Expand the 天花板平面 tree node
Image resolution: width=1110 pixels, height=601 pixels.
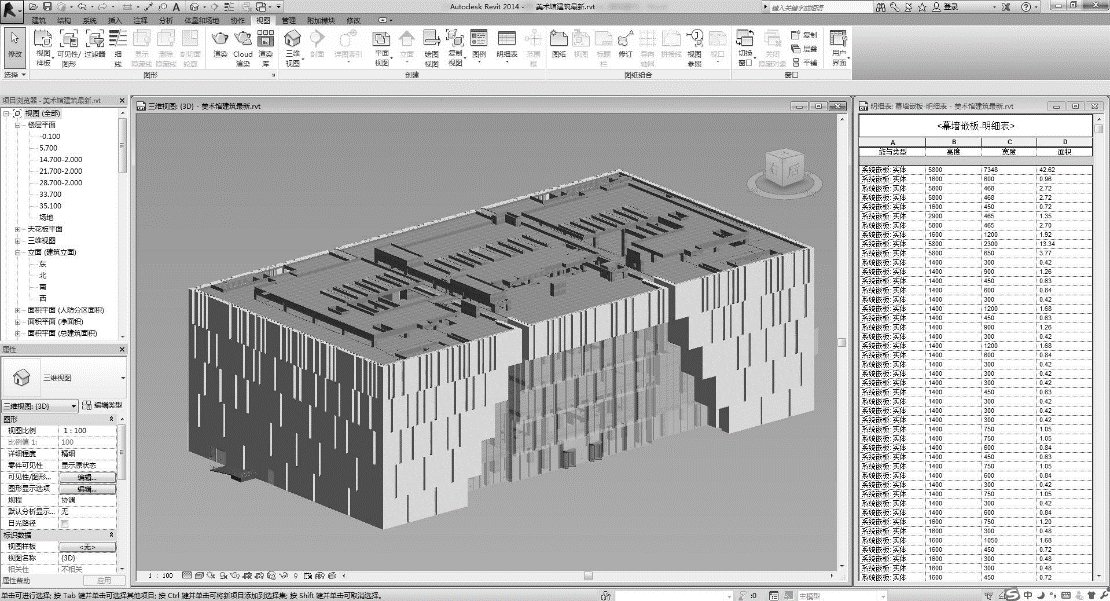(18, 229)
